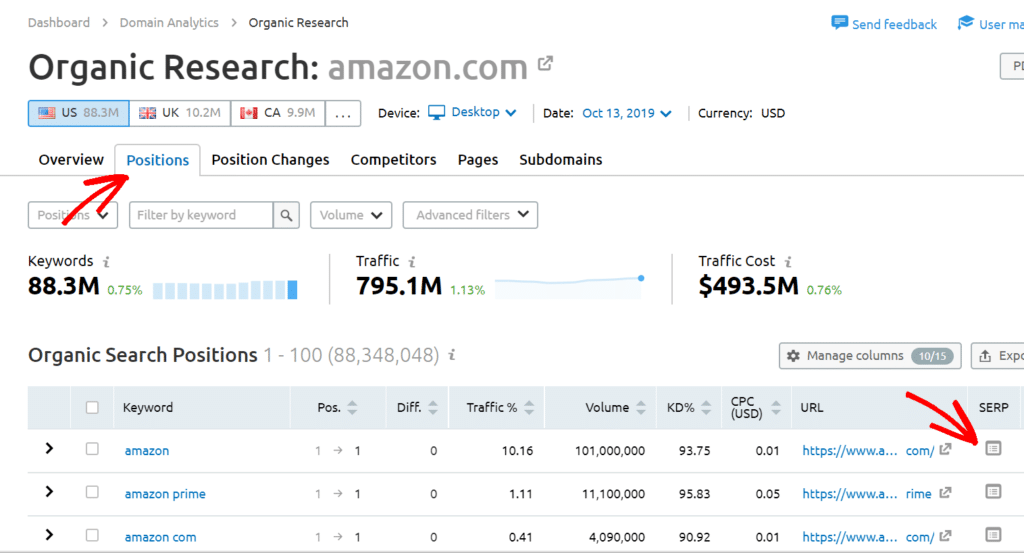This screenshot has height=553, width=1024.
Task: Open the amazon keyword link
Action: pos(146,450)
